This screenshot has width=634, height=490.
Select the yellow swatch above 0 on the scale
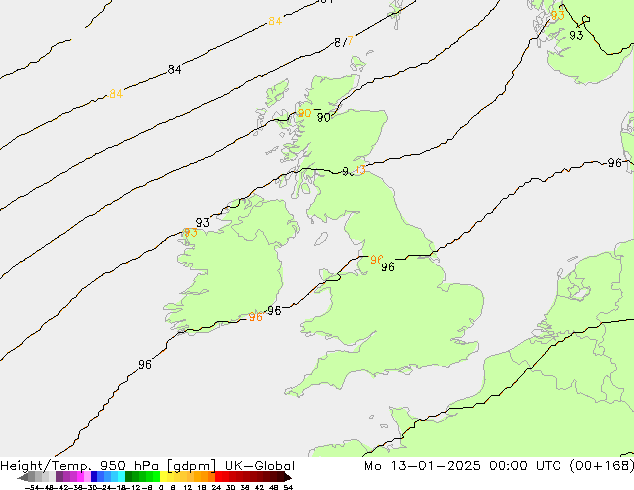tap(163, 477)
